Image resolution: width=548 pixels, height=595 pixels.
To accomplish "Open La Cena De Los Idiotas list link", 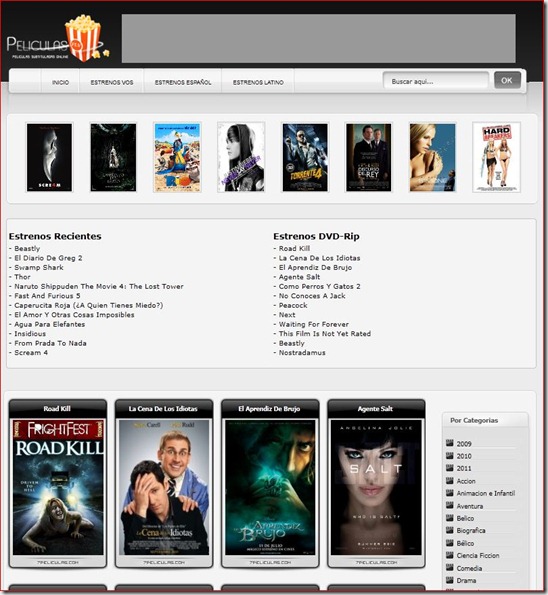I will point(319,258).
